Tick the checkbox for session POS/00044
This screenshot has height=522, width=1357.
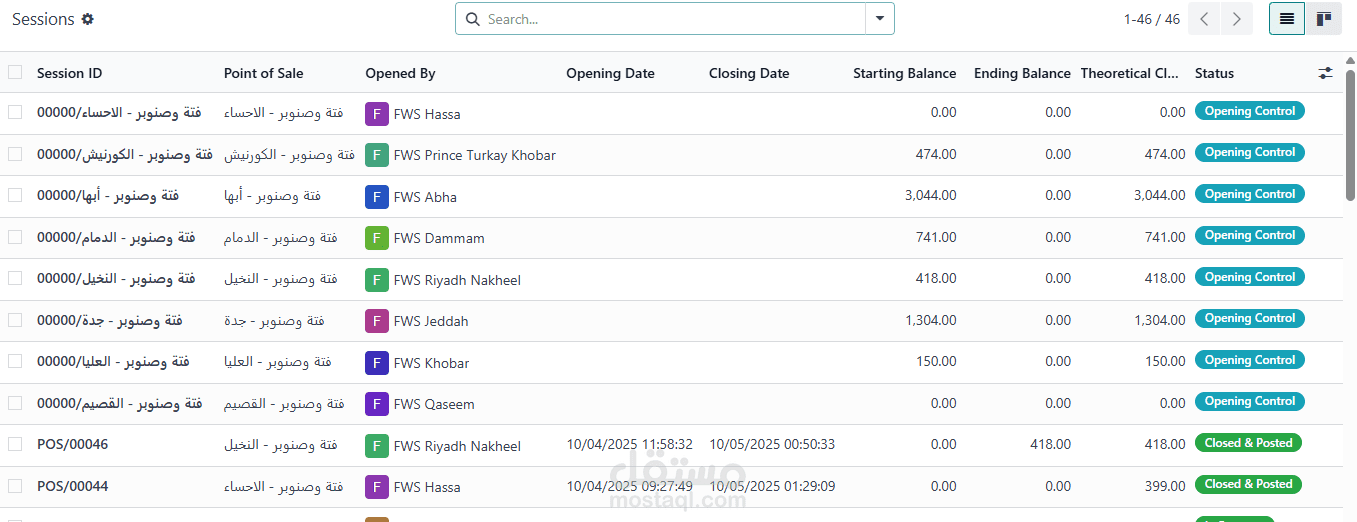[15, 486]
